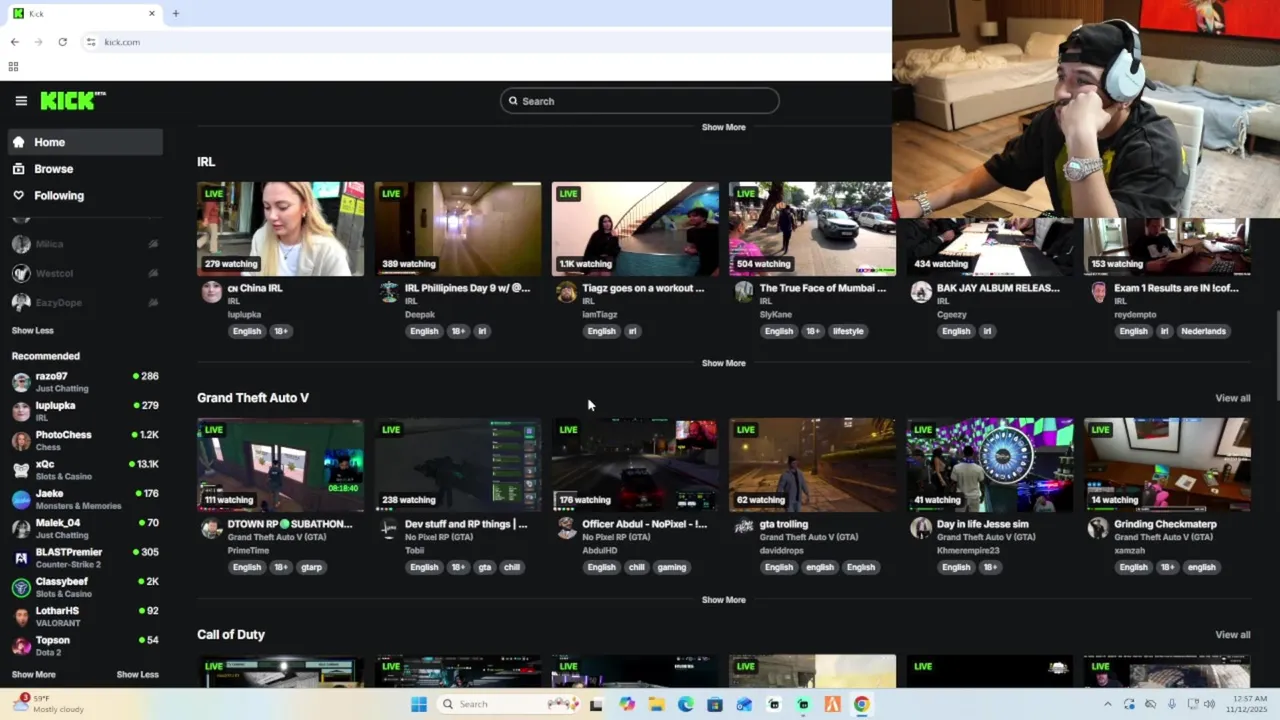Click the browser back arrow
This screenshot has height=720, width=1280.
(14, 42)
